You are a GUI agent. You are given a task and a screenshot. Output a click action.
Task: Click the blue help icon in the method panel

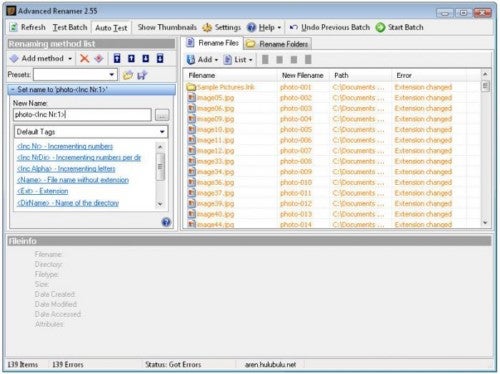166,222
